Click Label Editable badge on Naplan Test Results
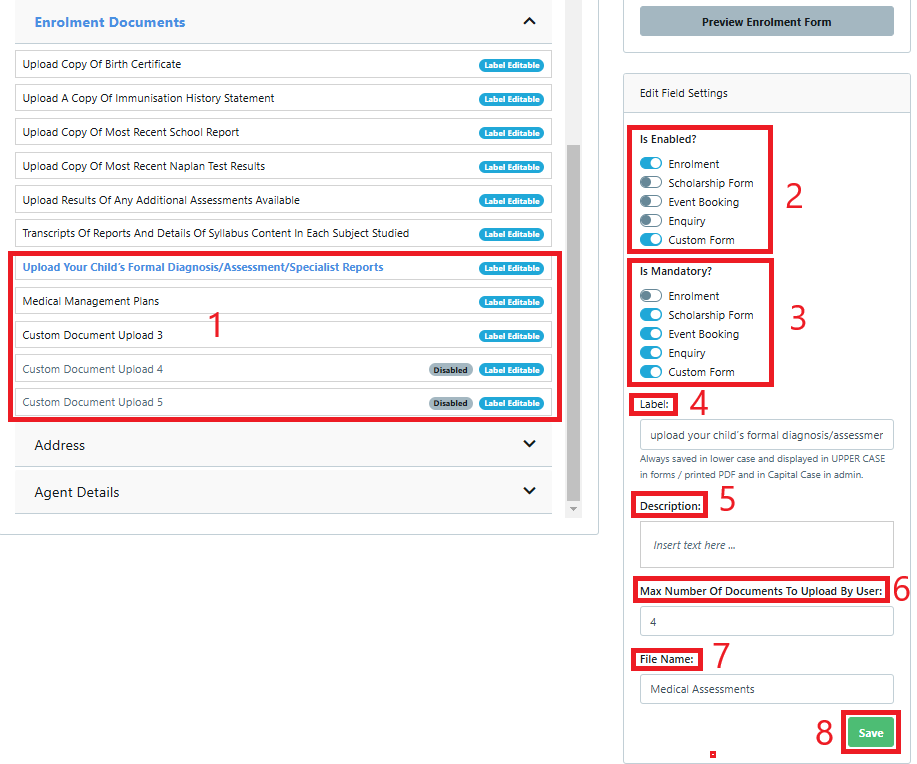The image size is (917, 764). [x=511, y=166]
